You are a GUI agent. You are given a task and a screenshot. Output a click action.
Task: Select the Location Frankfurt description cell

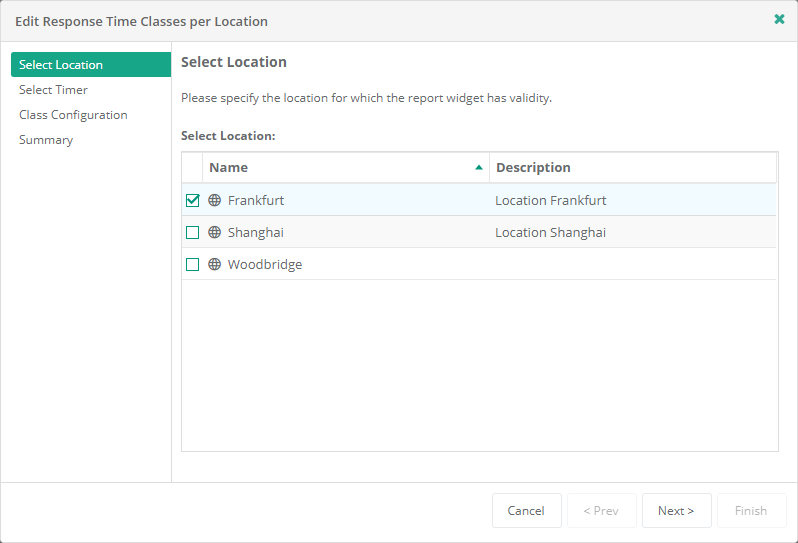coord(551,200)
